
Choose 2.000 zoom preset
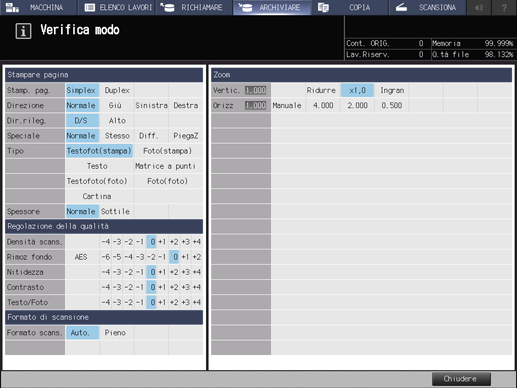pyautogui.click(x=357, y=105)
